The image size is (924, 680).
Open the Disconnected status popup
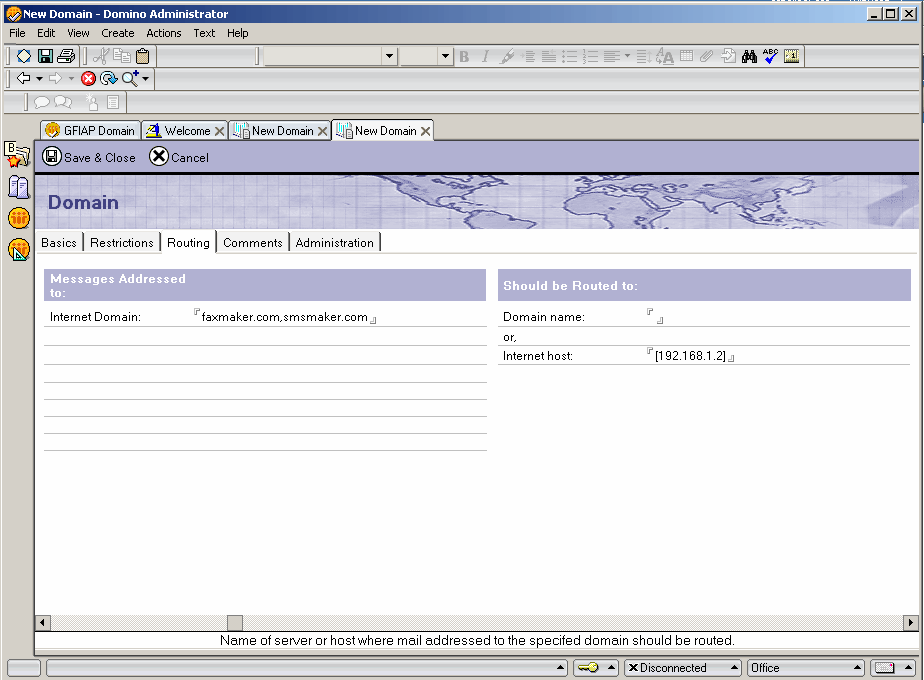pos(683,668)
